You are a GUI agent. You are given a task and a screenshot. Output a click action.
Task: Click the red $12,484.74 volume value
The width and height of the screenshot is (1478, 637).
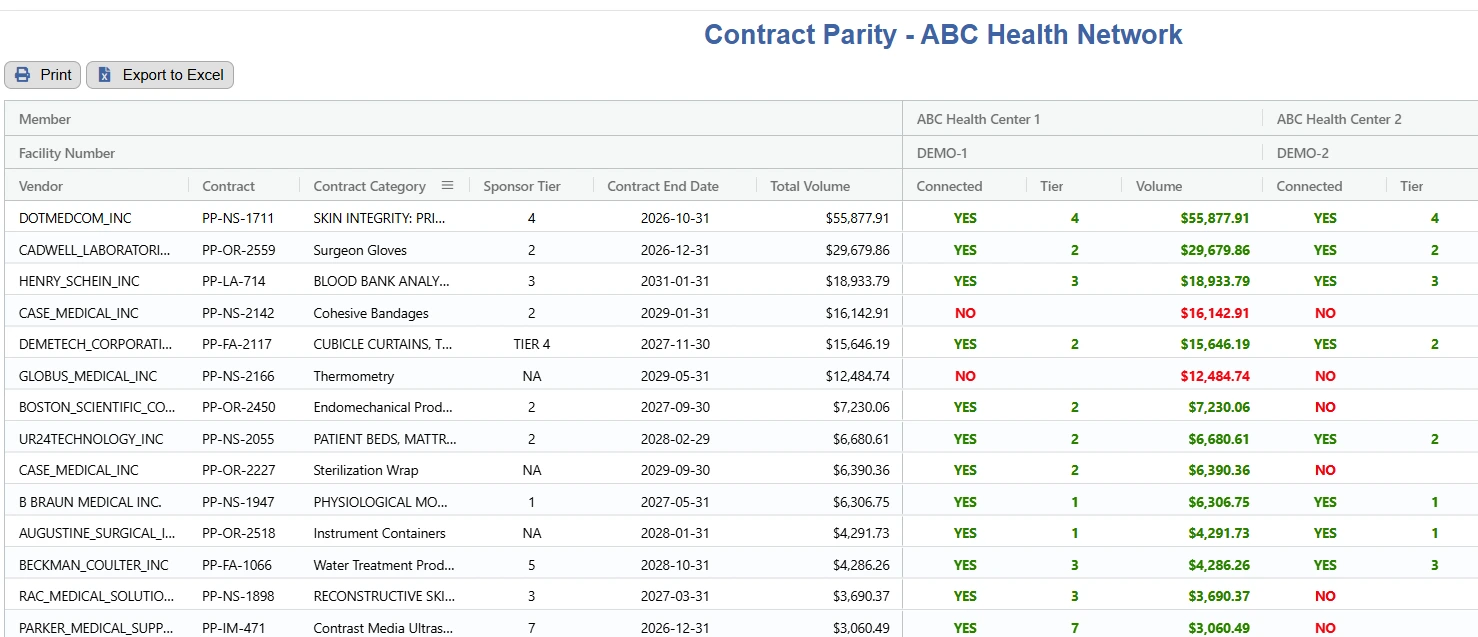tap(1215, 376)
